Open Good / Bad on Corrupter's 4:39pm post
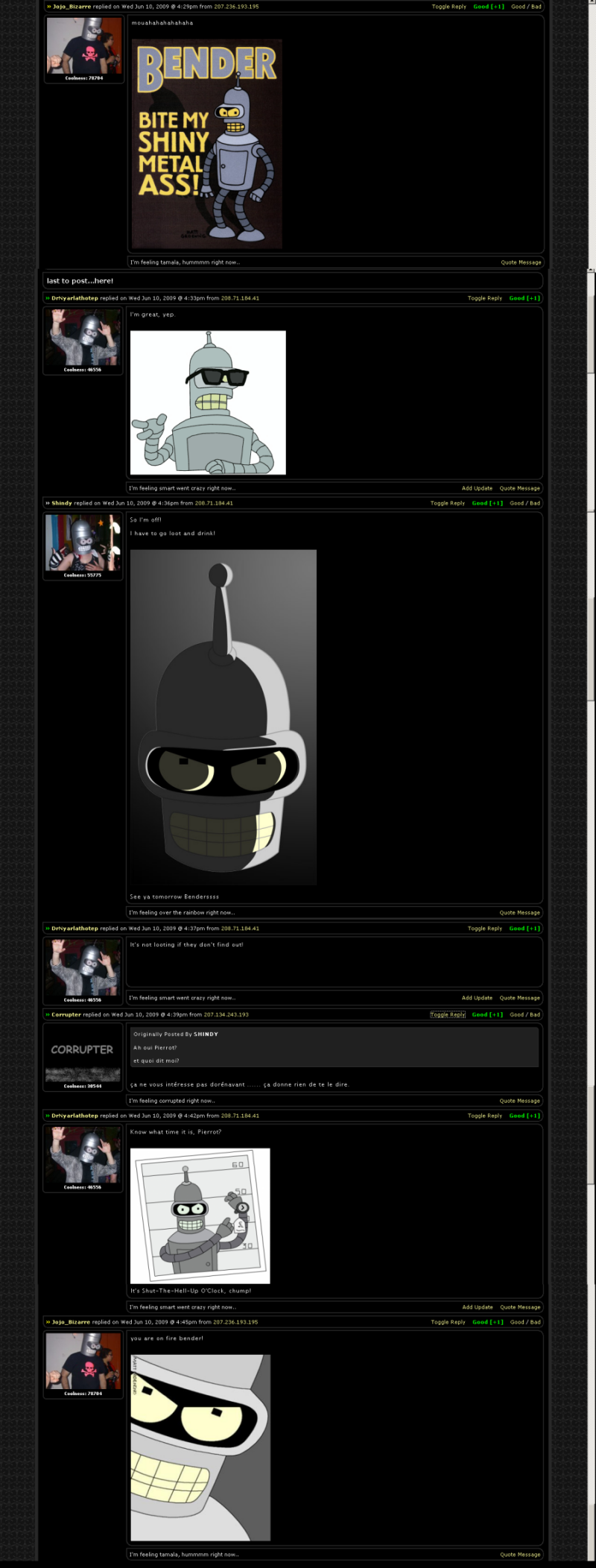The width and height of the screenshot is (596, 1568). (524, 1014)
